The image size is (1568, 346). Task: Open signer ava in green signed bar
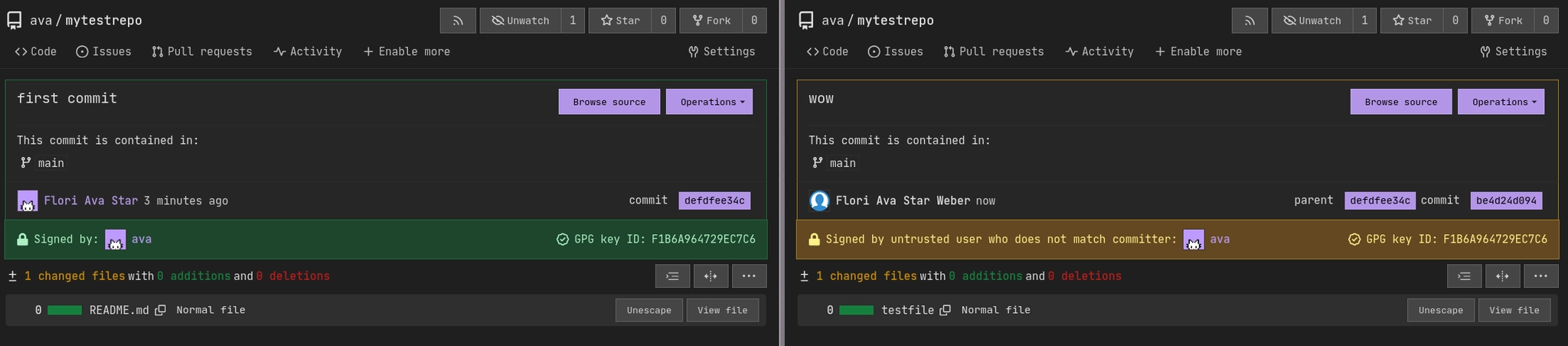pyautogui.click(x=142, y=240)
